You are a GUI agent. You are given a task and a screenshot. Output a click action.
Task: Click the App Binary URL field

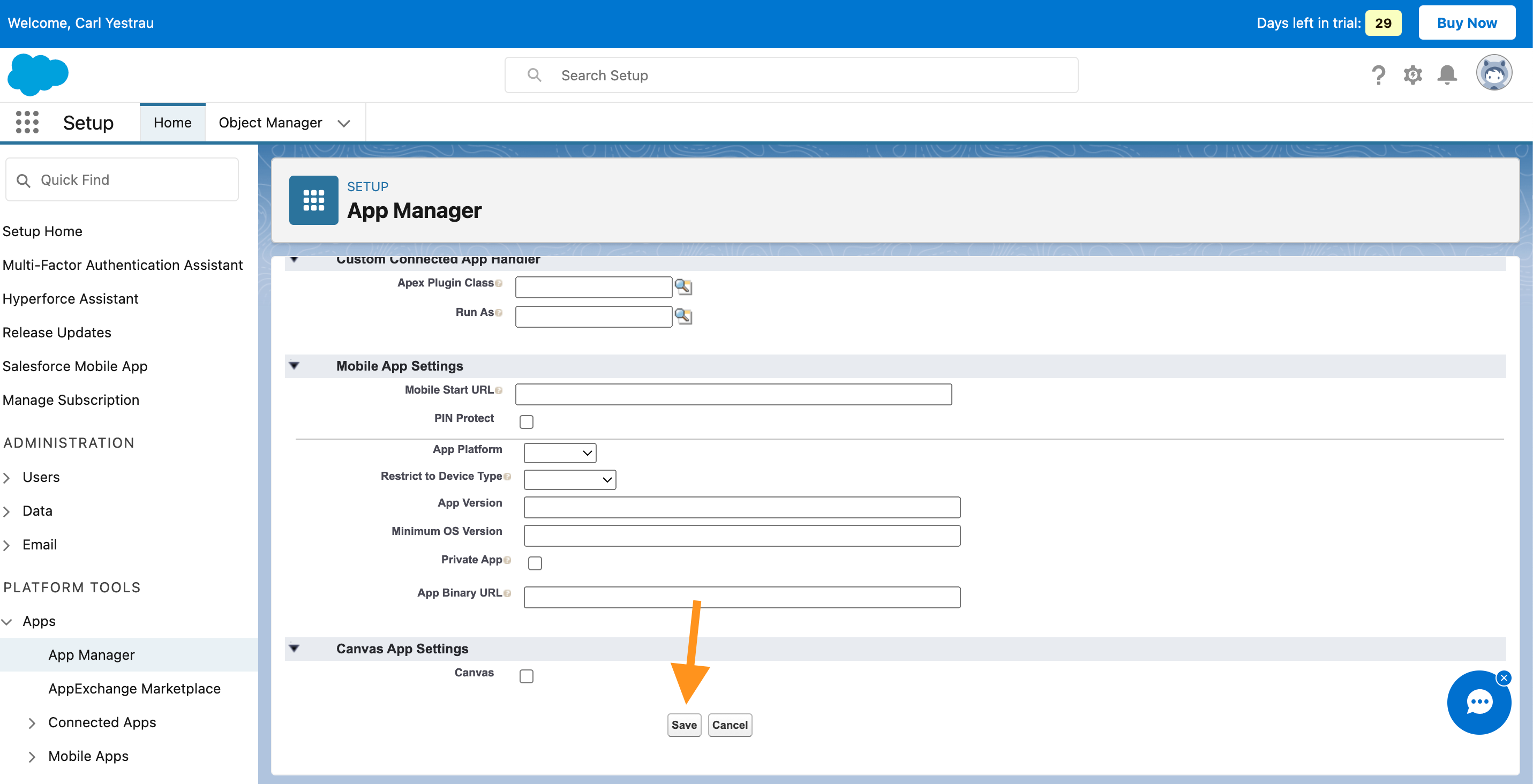click(741, 597)
